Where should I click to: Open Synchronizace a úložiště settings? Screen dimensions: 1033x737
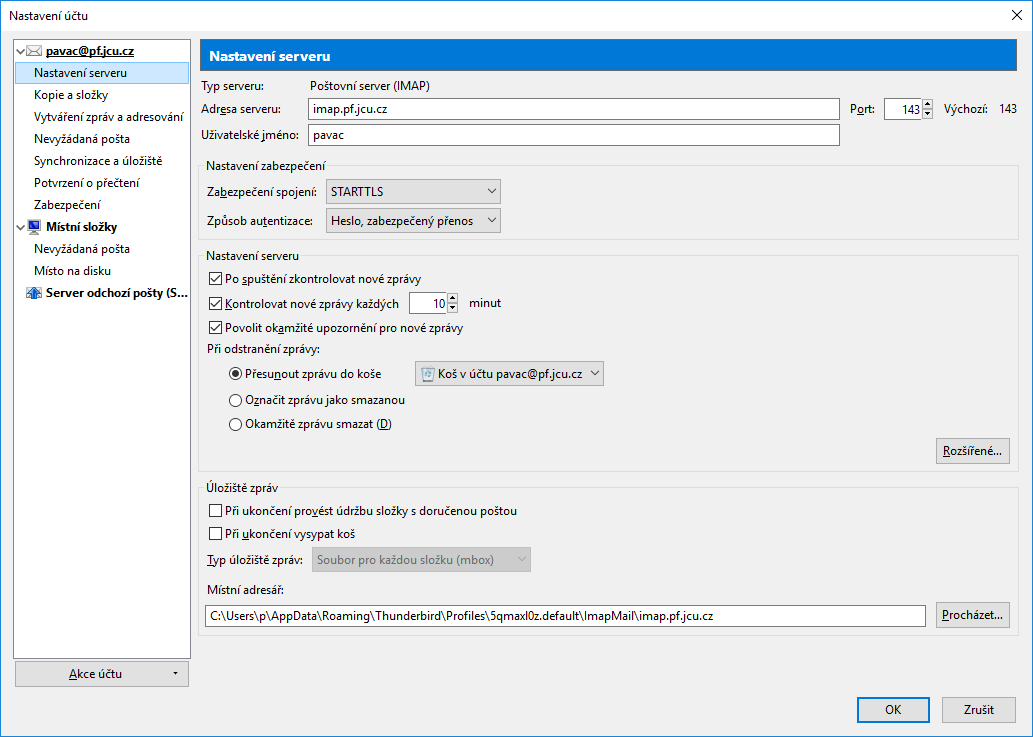click(x=98, y=161)
